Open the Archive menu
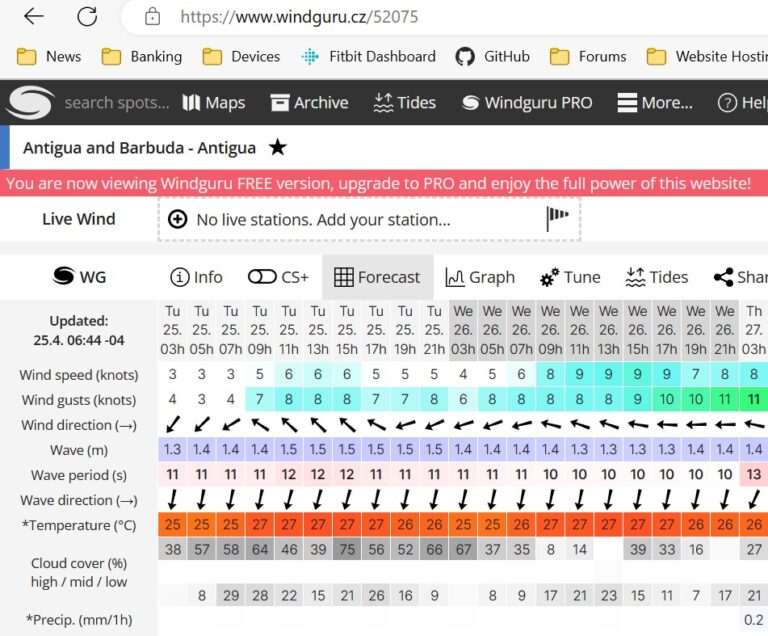768x636 pixels. [x=309, y=102]
